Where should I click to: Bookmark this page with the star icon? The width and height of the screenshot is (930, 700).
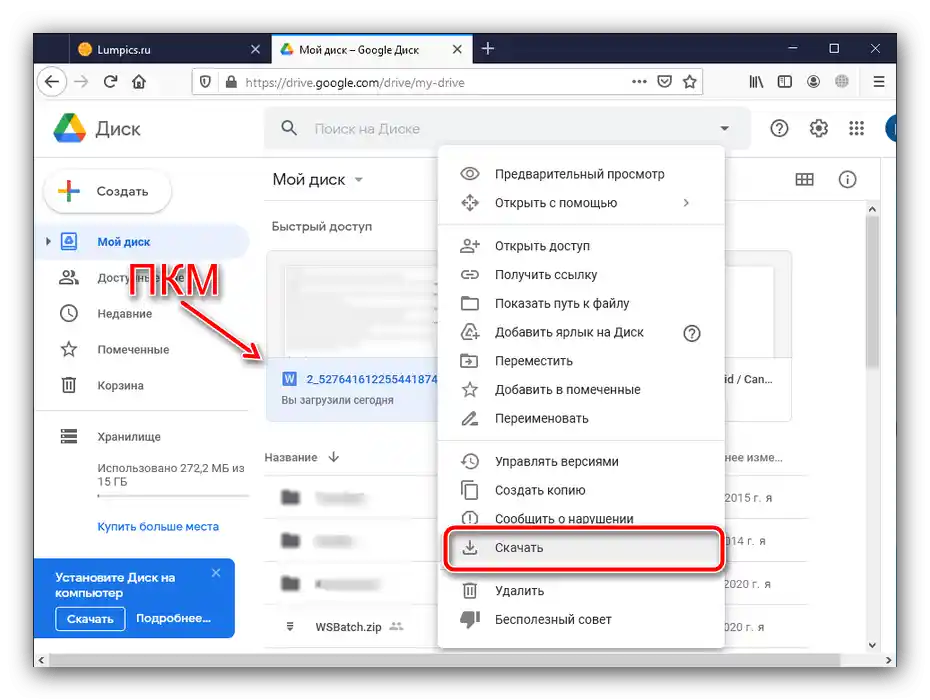pyautogui.click(x=689, y=82)
